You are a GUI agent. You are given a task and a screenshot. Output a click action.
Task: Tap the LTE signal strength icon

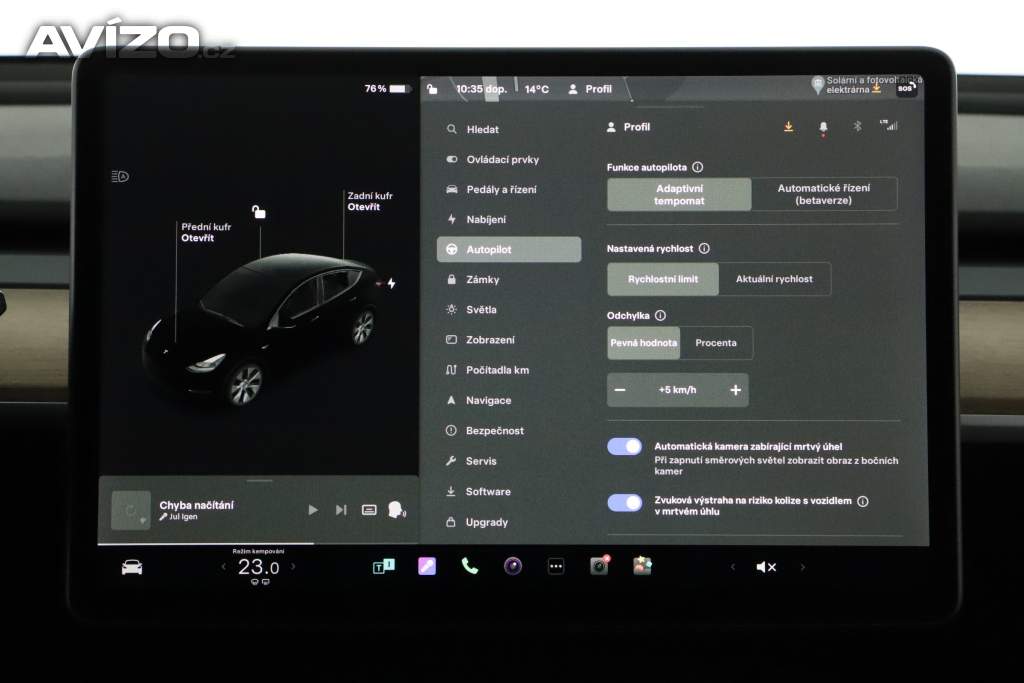[x=889, y=125]
